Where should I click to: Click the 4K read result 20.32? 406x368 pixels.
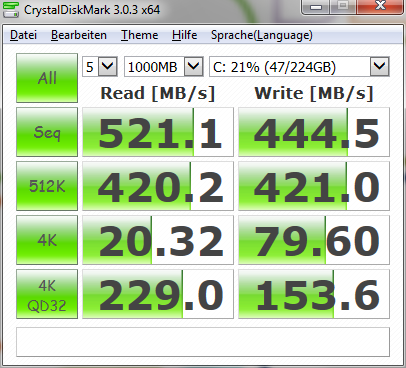coord(158,240)
